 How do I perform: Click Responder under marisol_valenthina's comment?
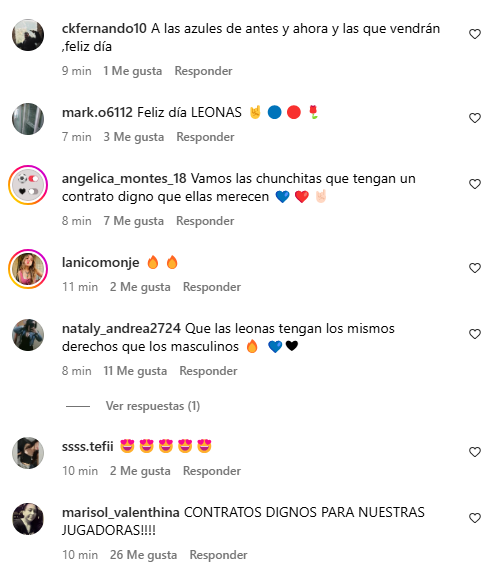click(x=218, y=555)
